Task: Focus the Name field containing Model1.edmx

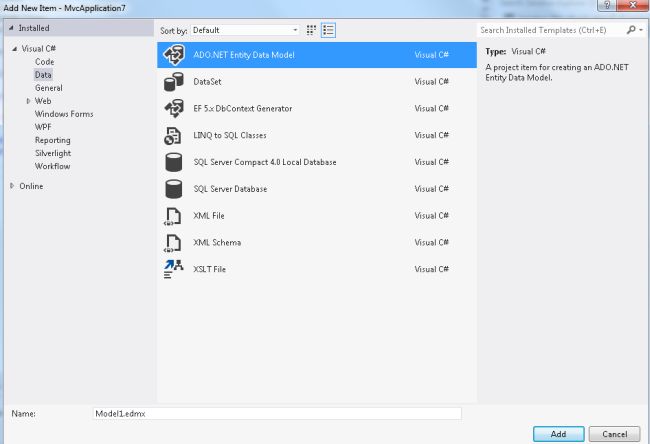Action: [277, 413]
